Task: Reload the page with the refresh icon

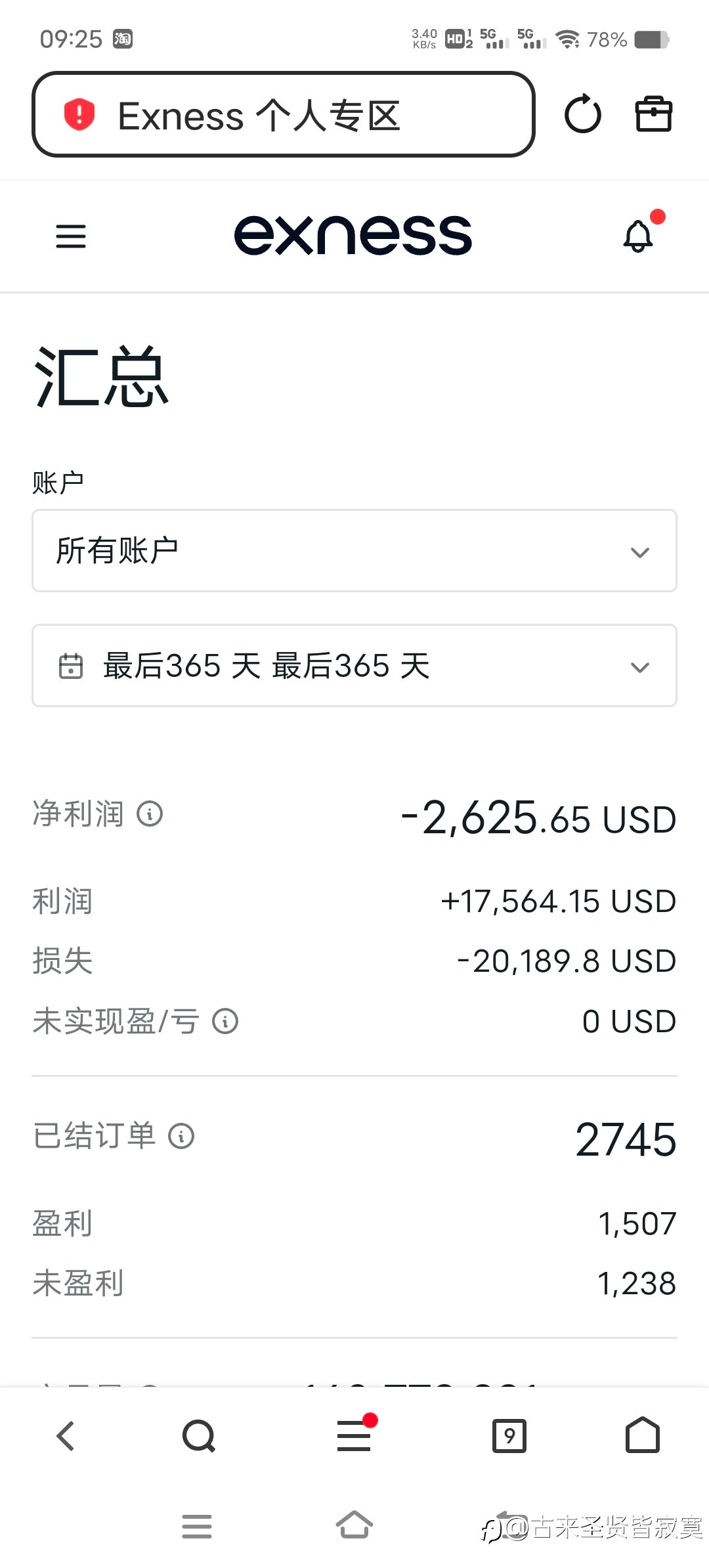Action: (x=582, y=115)
